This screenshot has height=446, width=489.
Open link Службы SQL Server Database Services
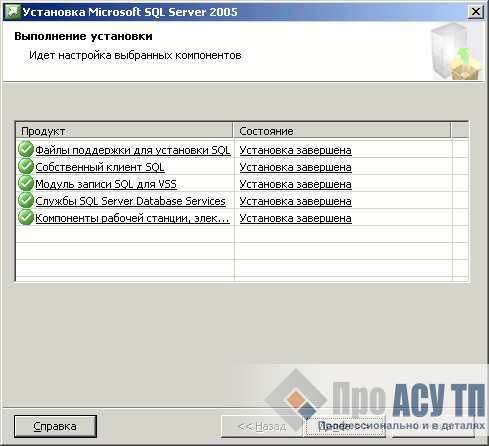tap(130, 201)
